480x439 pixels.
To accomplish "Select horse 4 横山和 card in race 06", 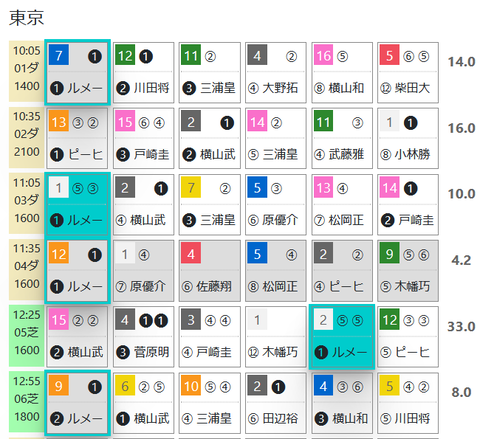I will coord(342,403).
